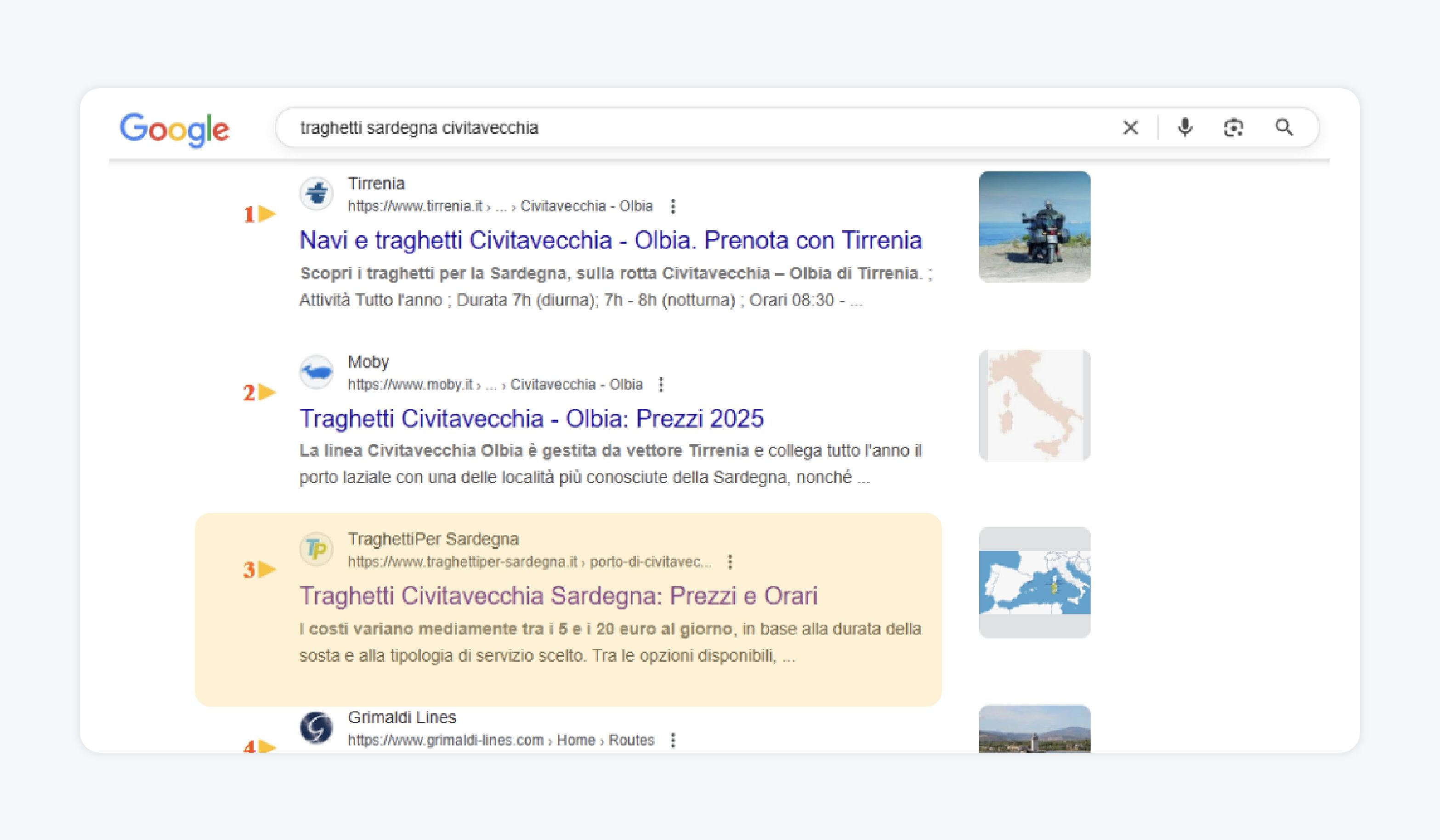Open Navi e traghetti Civitavecchia - Olbia link

click(611, 240)
